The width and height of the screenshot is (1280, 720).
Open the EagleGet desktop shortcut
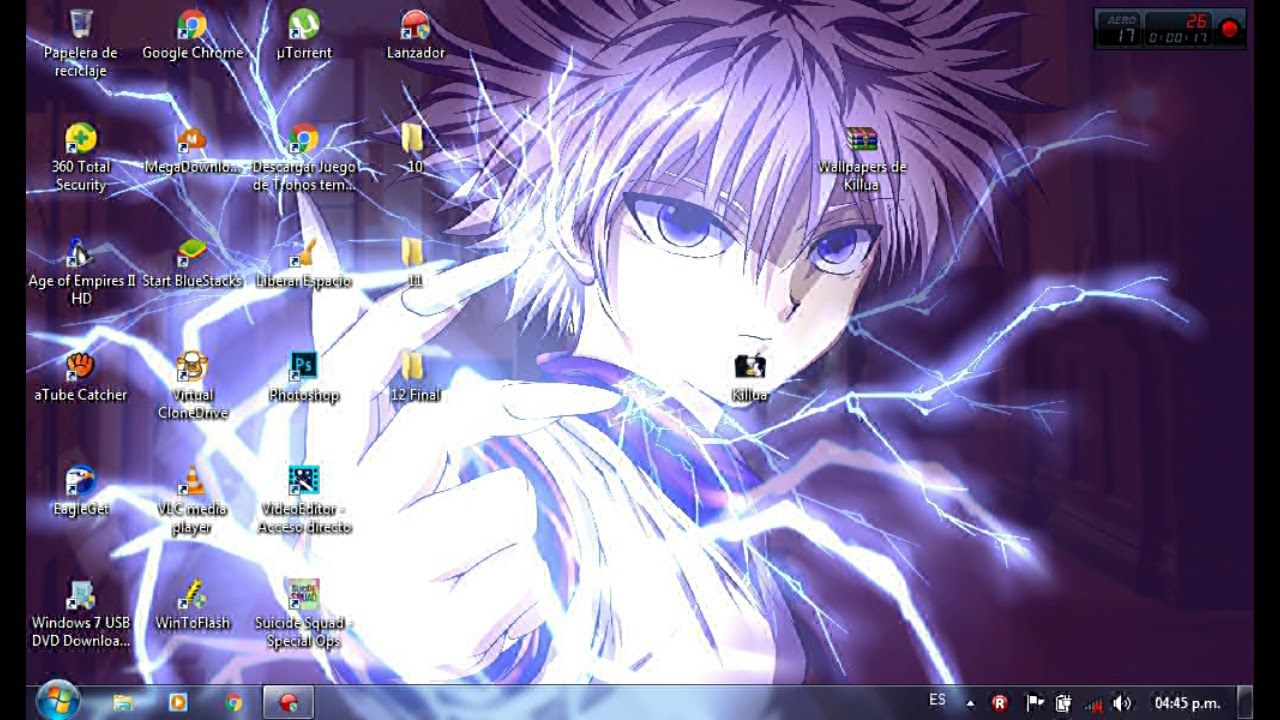tap(81, 491)
